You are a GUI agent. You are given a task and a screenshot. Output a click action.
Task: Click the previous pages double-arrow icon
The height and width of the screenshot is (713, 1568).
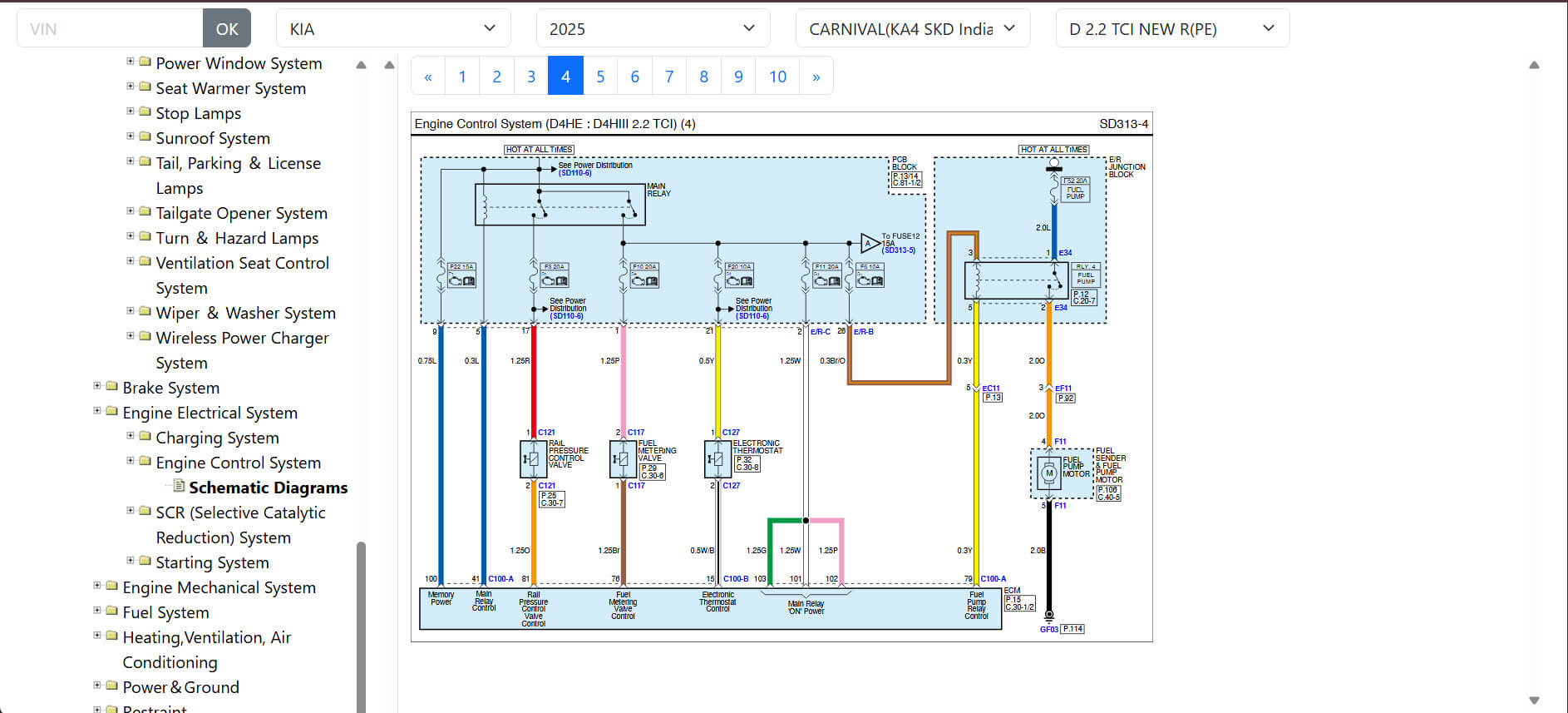point(428,77)
